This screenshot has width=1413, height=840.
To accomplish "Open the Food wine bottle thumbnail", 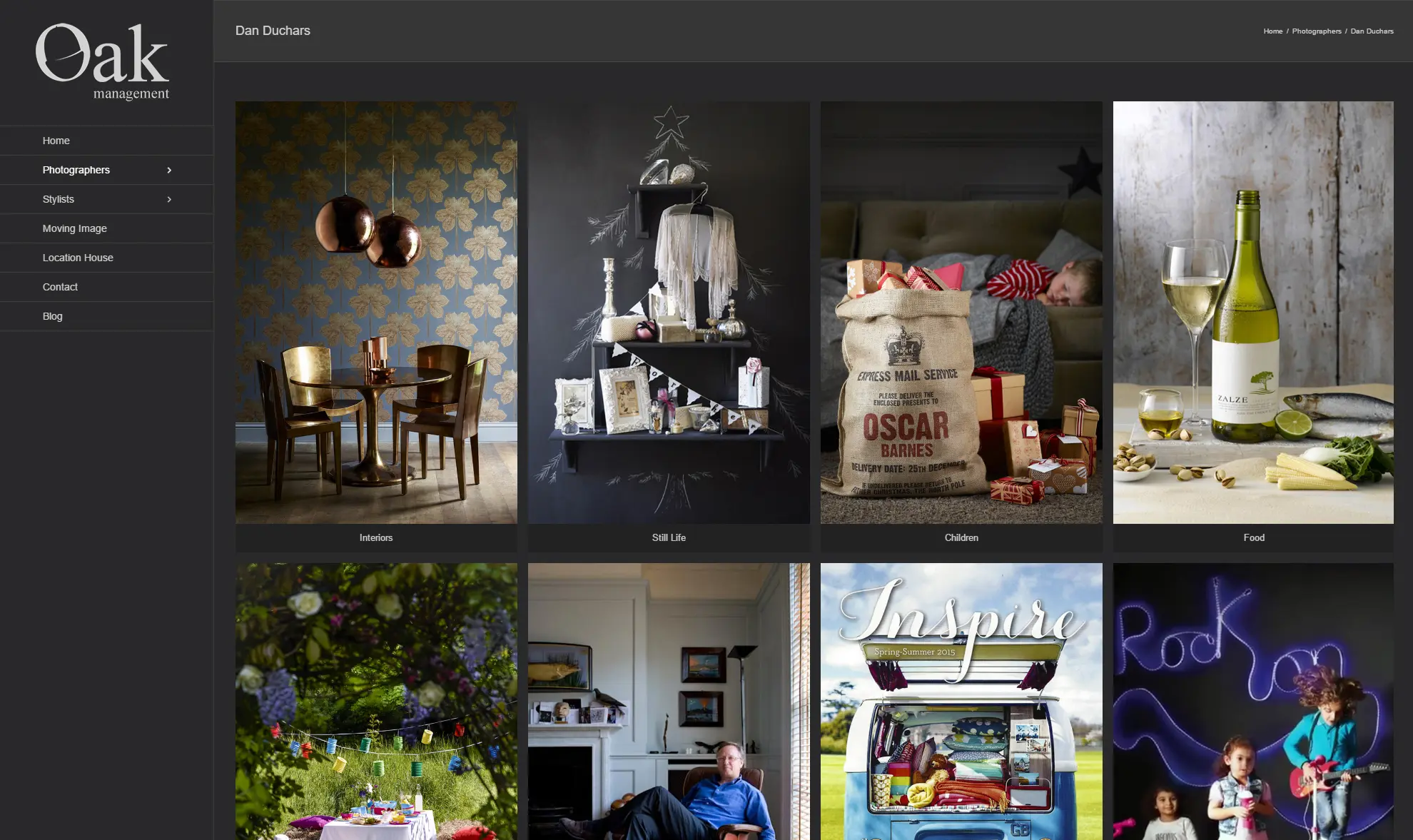I will pos(1253,312).
